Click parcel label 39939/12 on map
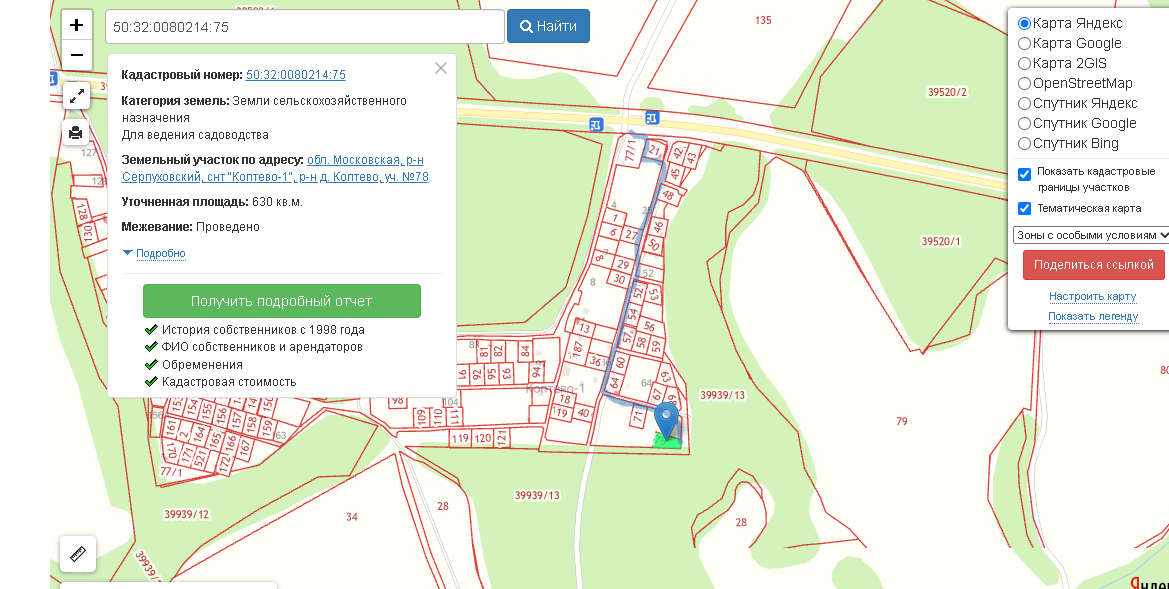The width and height of the screenshot is (1169, 589). click(x=186, y=514)
